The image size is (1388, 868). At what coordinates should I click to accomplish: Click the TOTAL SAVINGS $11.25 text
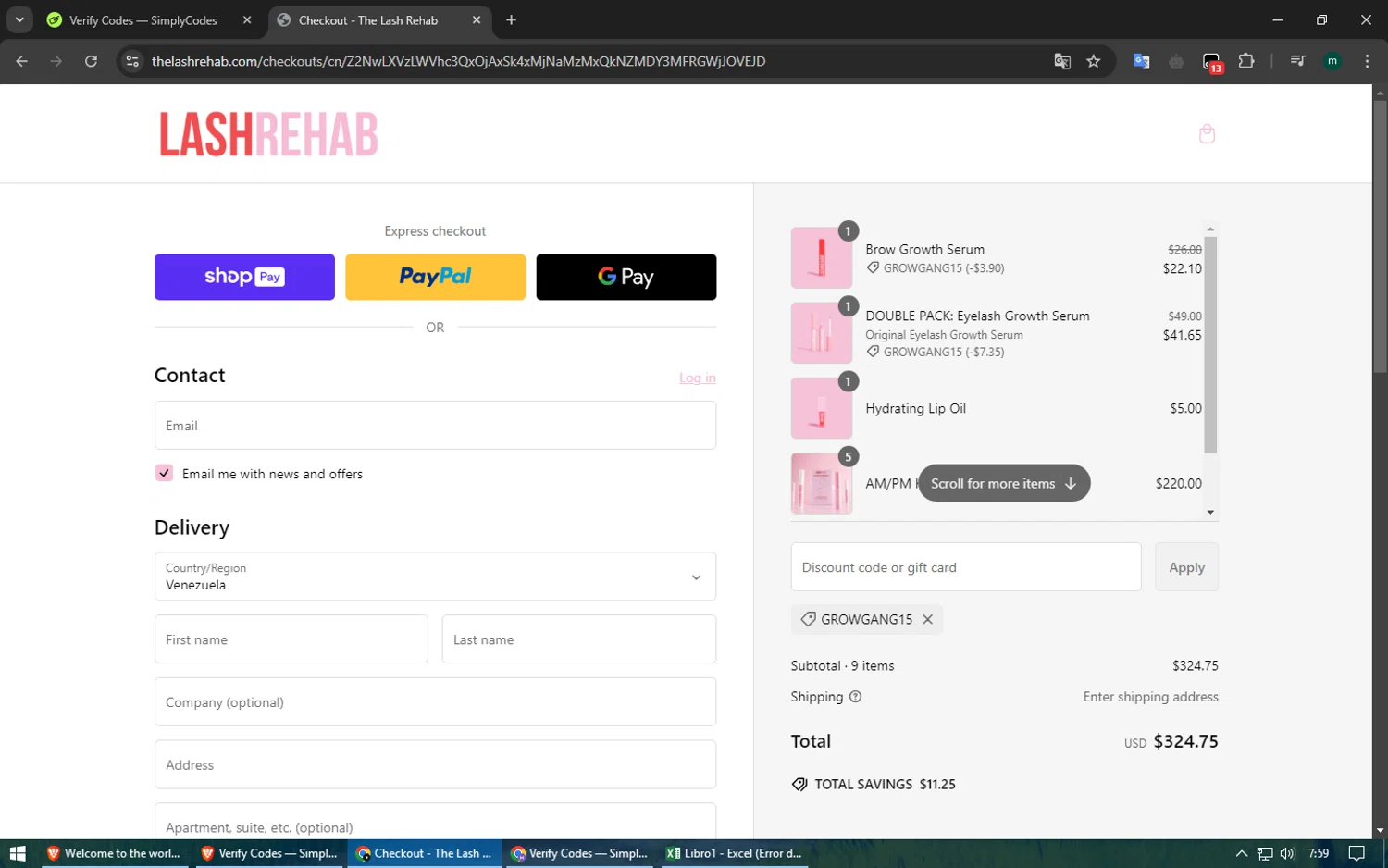click(x=885, y=784)
